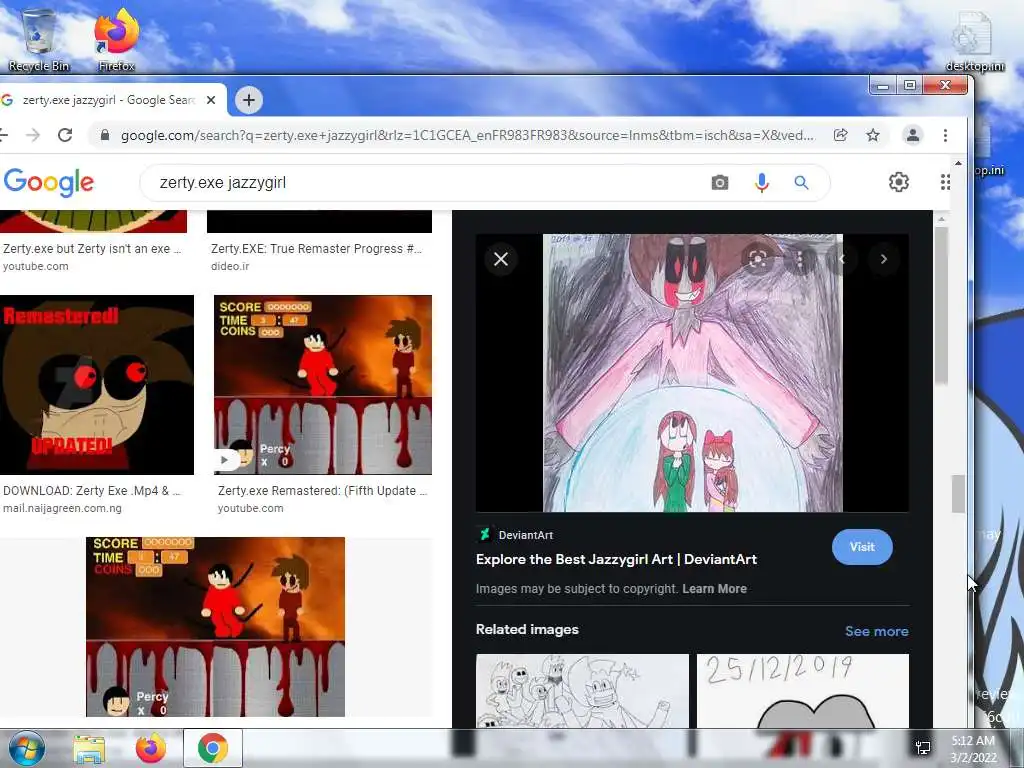The width and height of the screenshot is (1024, 768).
Task: Click the scrollbar thumb of the preview panel
Action: coord(941,306)
